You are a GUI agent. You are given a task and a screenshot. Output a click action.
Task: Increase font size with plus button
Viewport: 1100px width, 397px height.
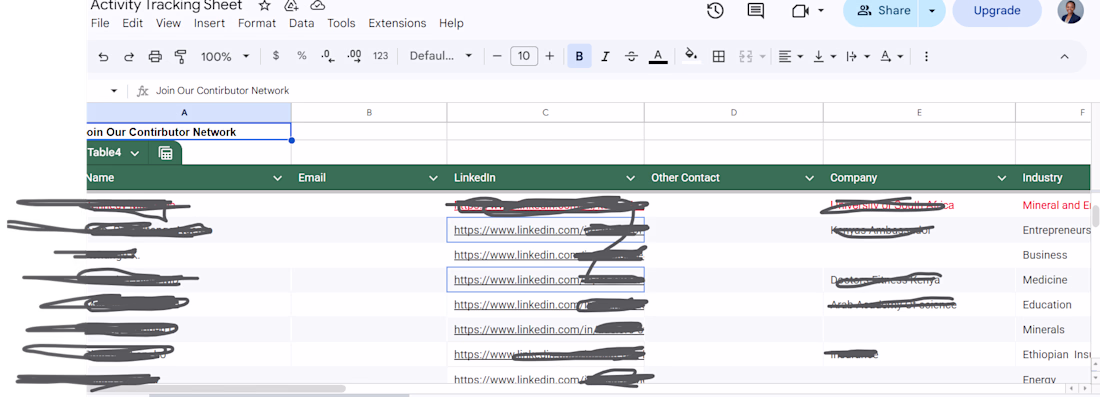(550, 56)
